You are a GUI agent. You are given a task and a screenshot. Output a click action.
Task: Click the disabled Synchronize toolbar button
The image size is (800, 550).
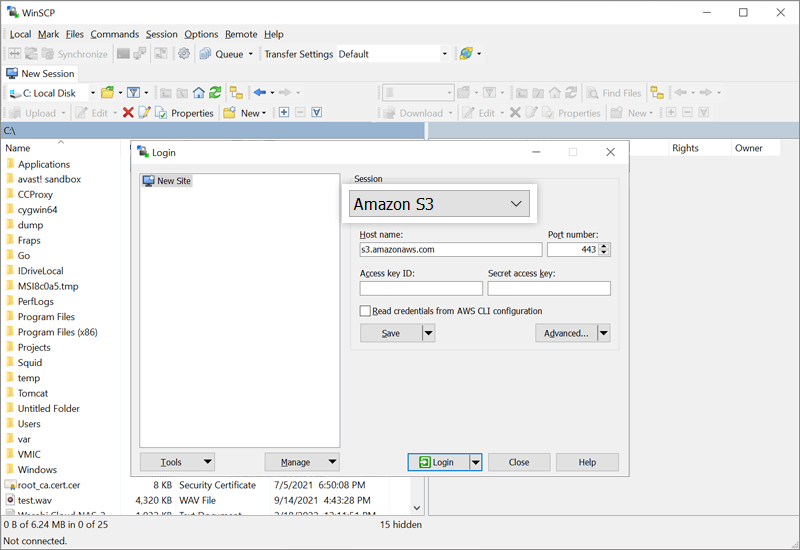click(x=74, y=54)
